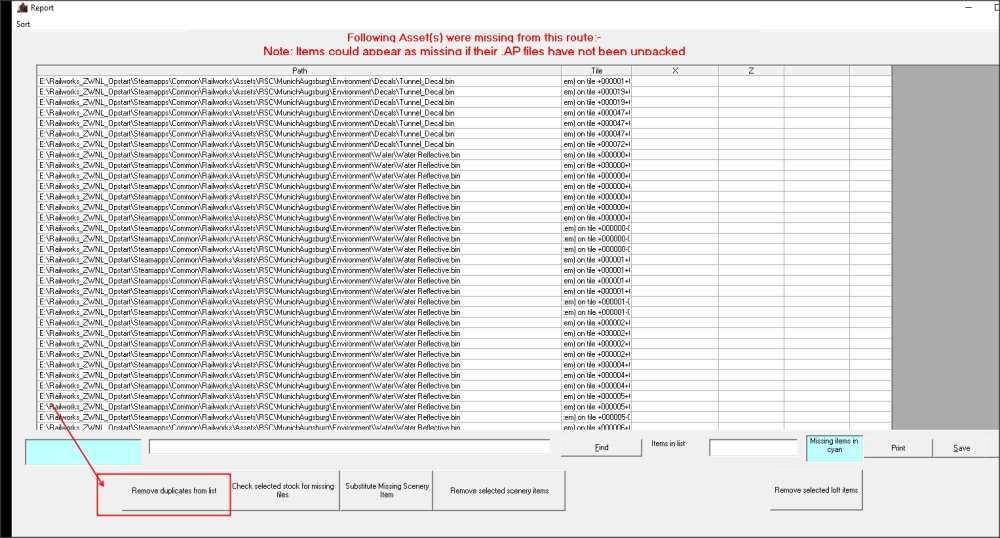This screenshot has height=538, width=1000.
Task: Click the Path column header
Action: click(299, 70)
